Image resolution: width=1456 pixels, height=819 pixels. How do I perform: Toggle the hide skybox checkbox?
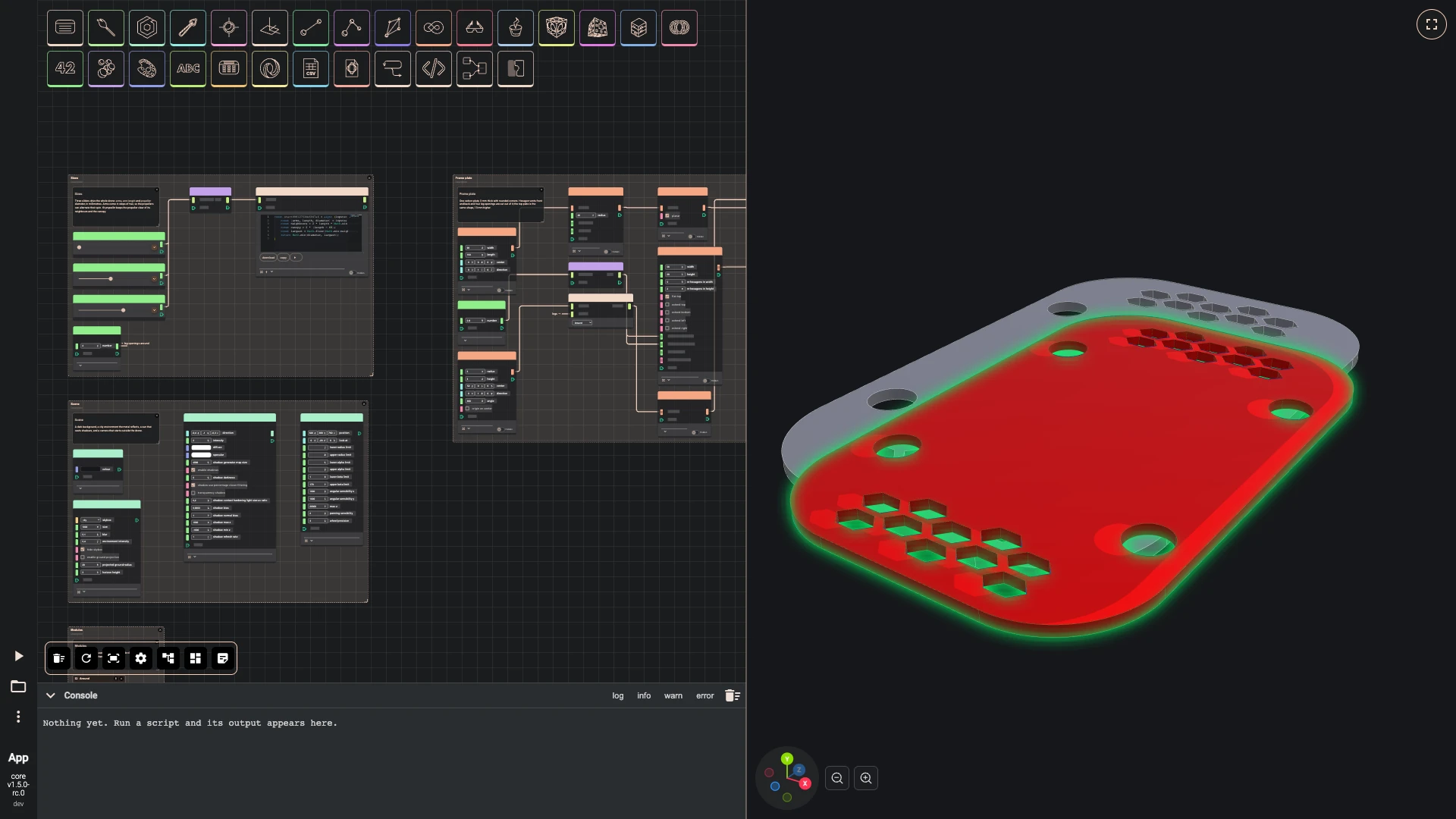(83, 550)
